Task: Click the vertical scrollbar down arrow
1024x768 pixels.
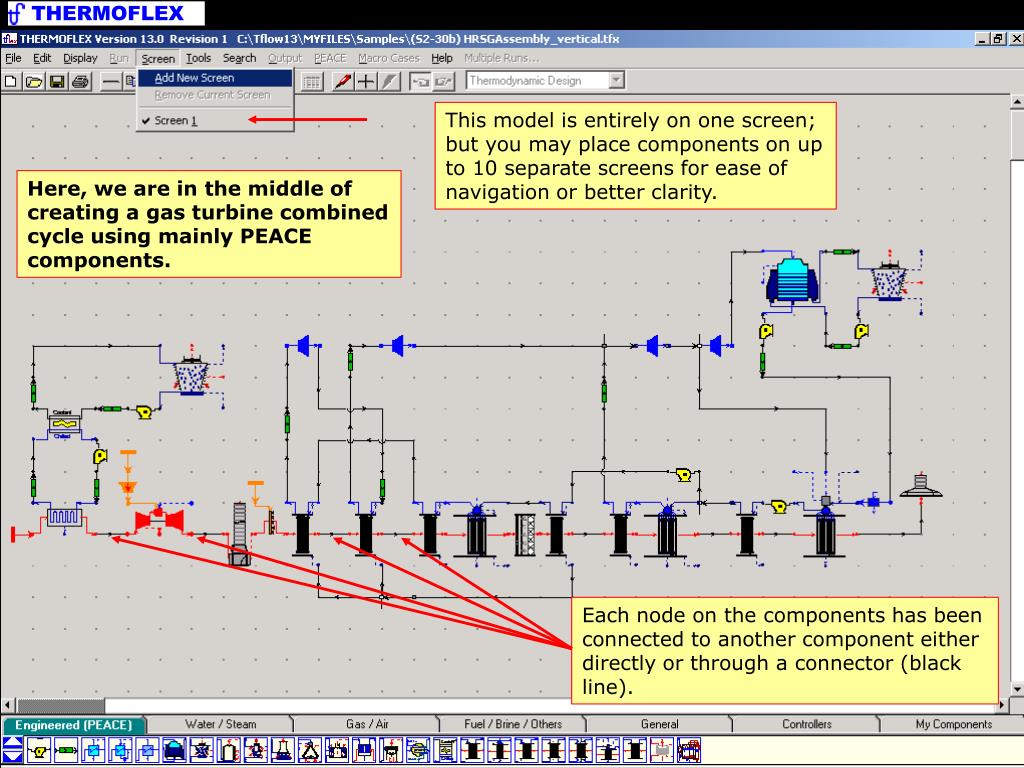Action: [x=1017, y=689]
